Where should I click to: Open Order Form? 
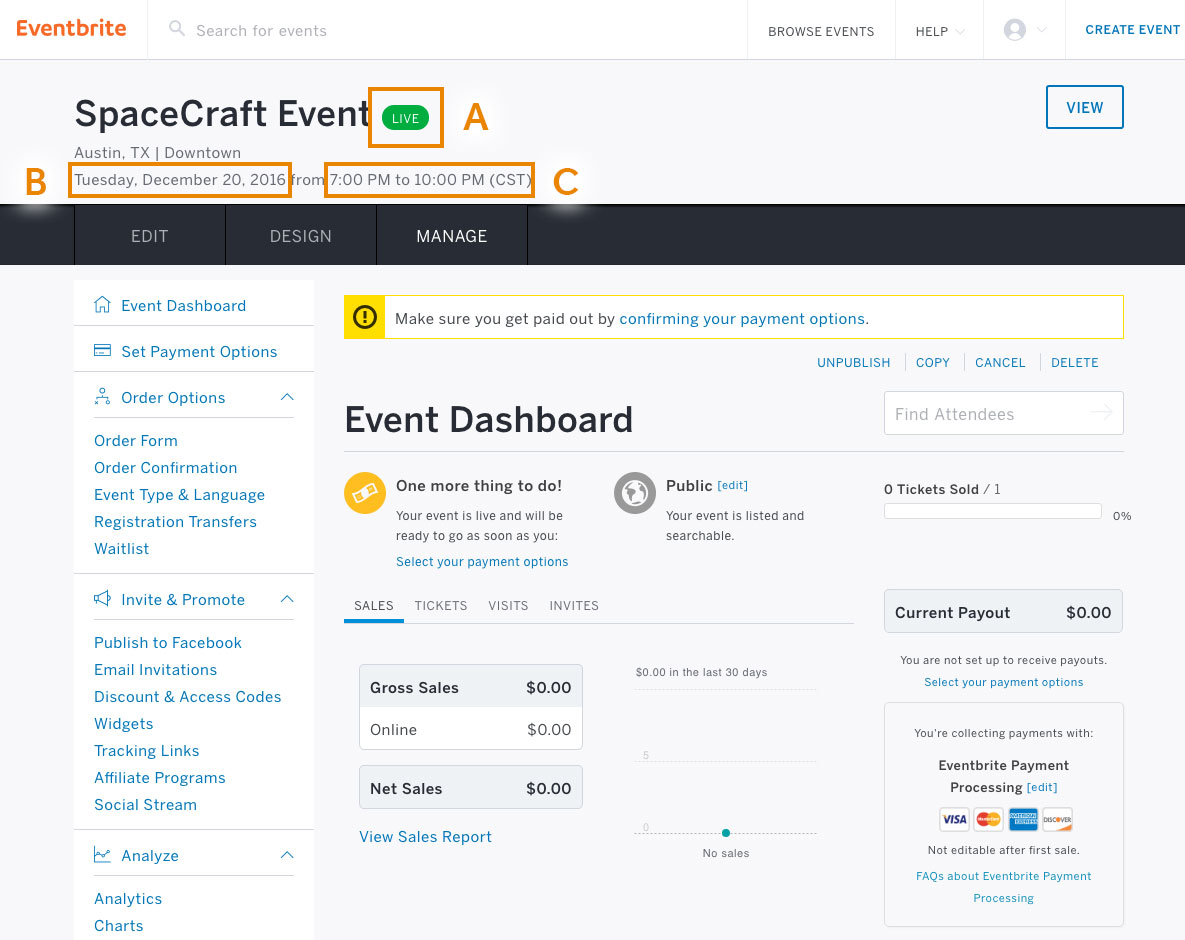coord(136,440)
